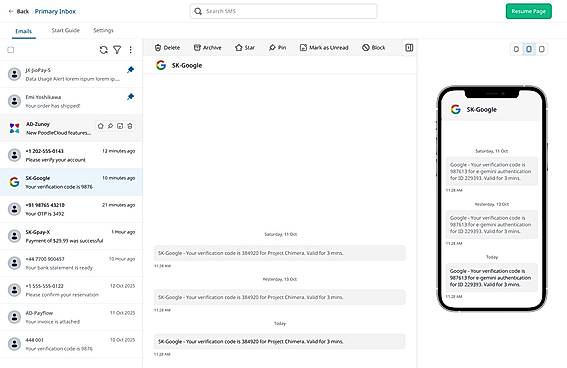567x368 pixels.
Task: Pin the open conversation
Action: (277, 48)
